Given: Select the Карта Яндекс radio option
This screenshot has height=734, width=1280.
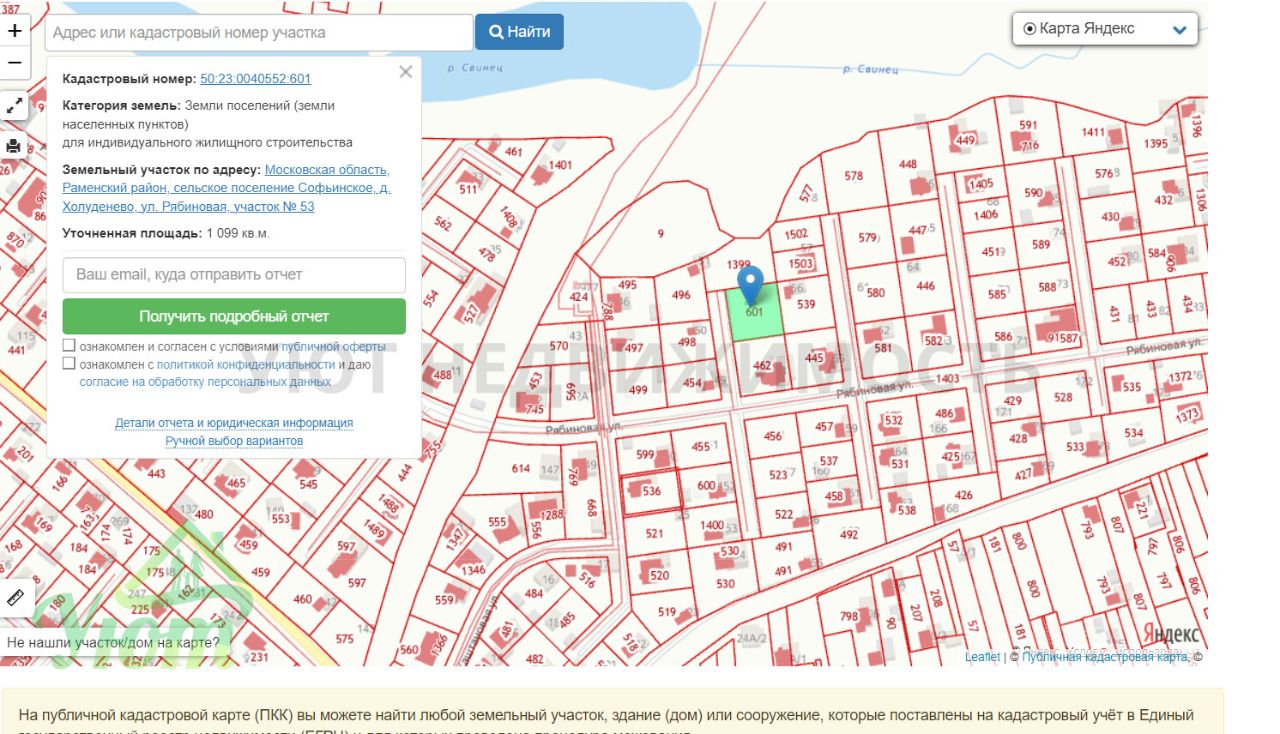Looking at the screenshot, I should (x=1029, y=29).
